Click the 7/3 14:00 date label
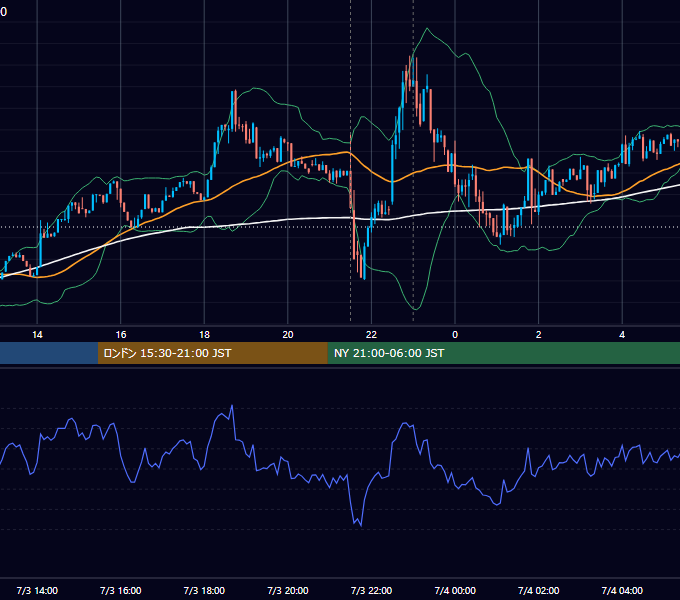The image size is (680, 600). click(37, 590)
